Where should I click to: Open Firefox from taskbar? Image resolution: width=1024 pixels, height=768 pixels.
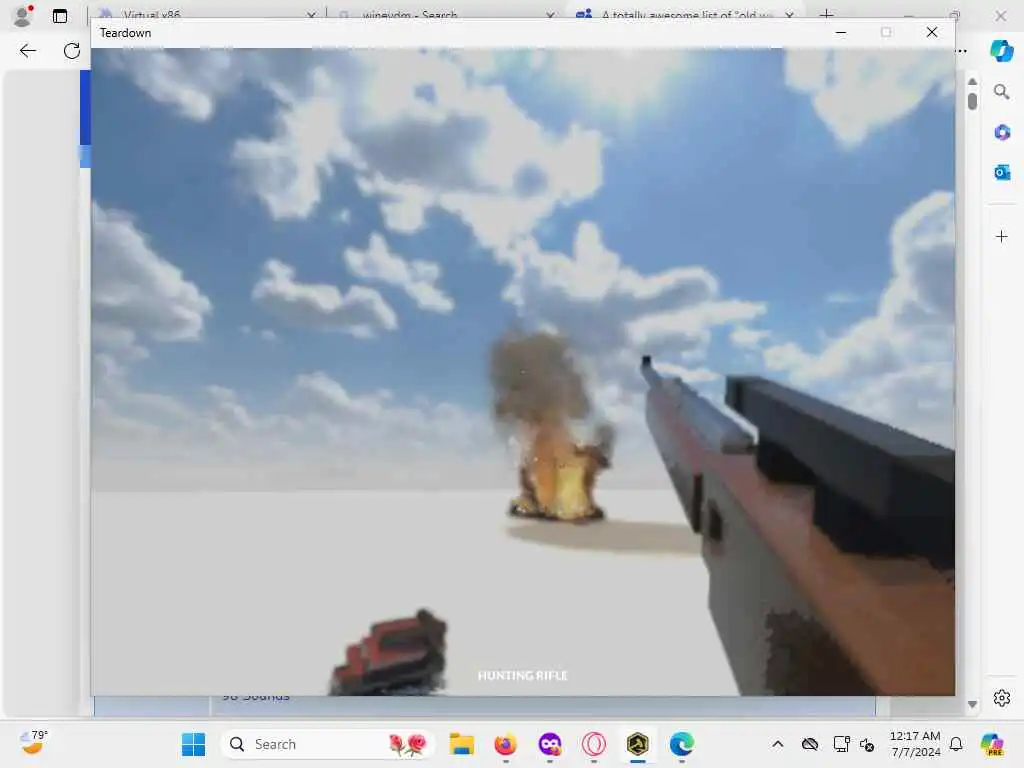[x=505, y=744]
